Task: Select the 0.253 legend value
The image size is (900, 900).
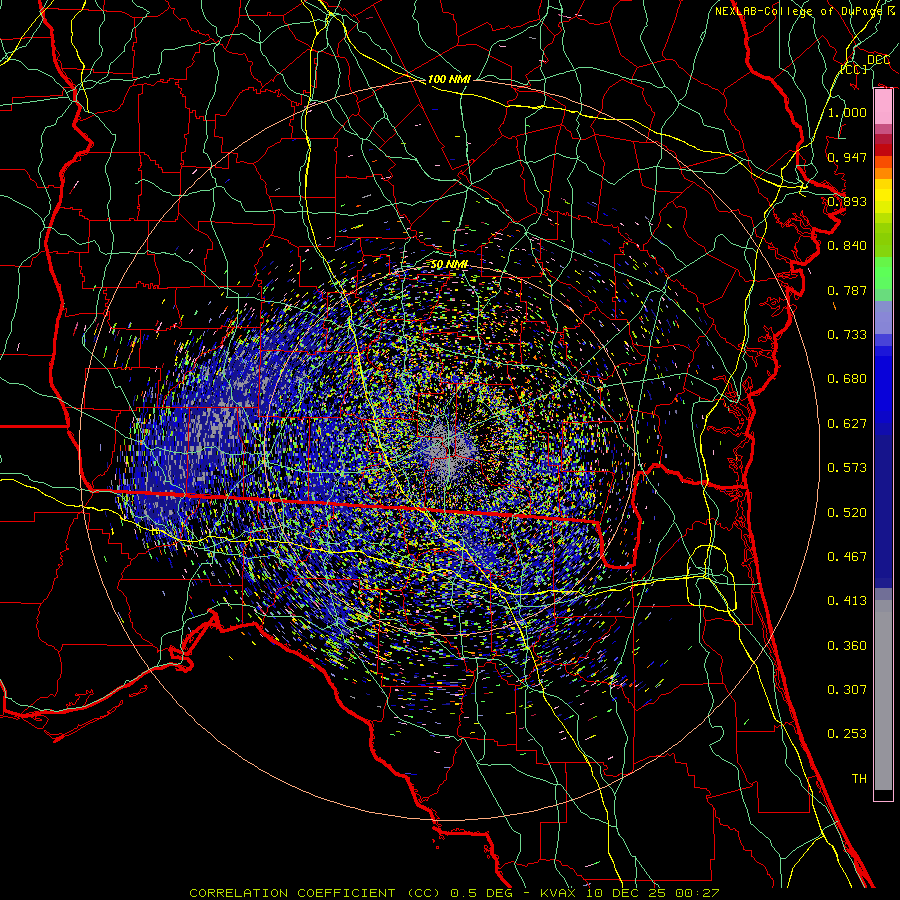Action: [847, 734]
